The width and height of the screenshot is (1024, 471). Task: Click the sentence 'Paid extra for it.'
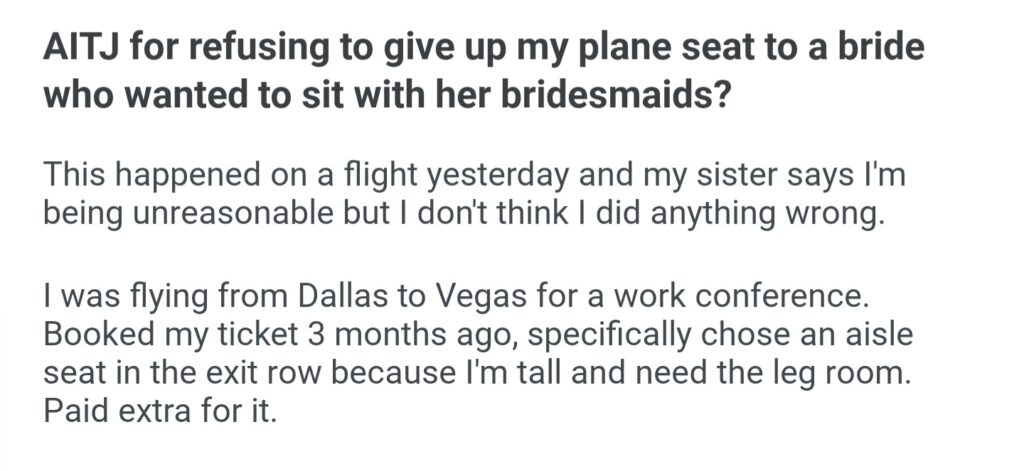pos(158,410)
